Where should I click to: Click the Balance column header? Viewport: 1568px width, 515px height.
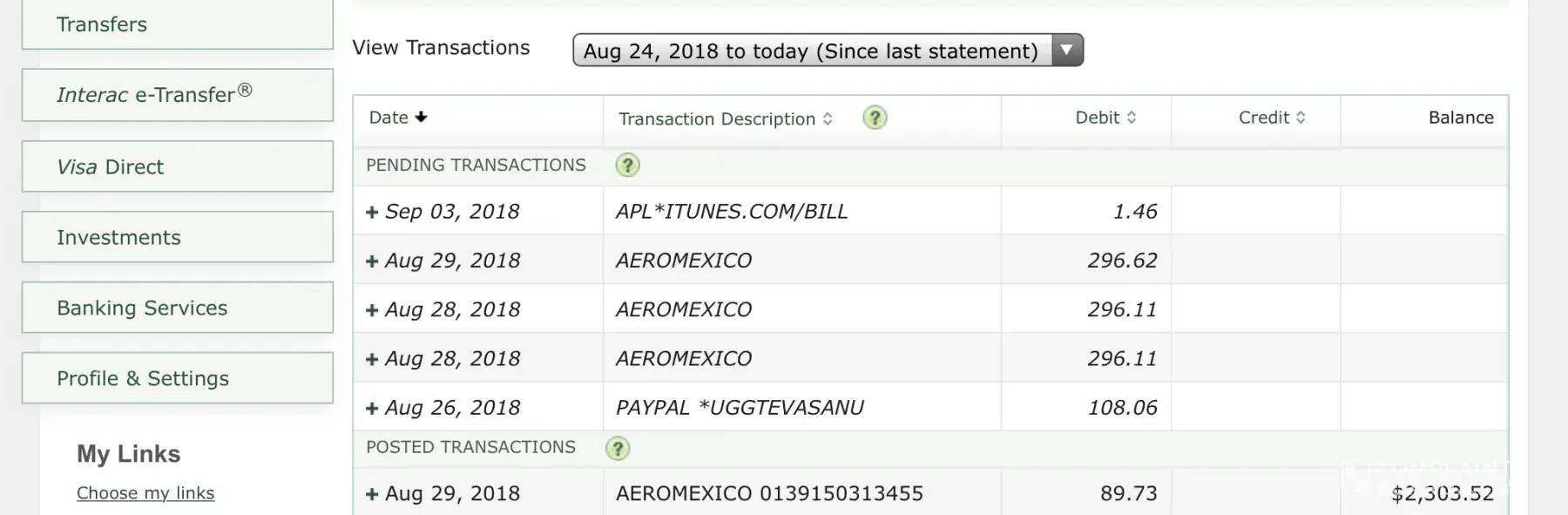click(x=1460, y=118)
